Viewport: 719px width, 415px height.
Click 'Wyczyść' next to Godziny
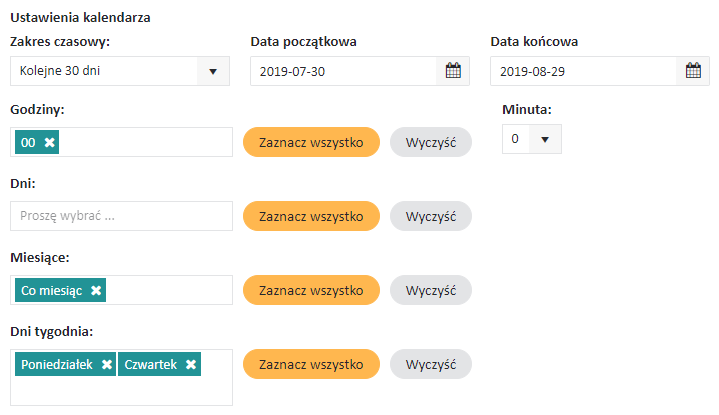pos(430,142)
